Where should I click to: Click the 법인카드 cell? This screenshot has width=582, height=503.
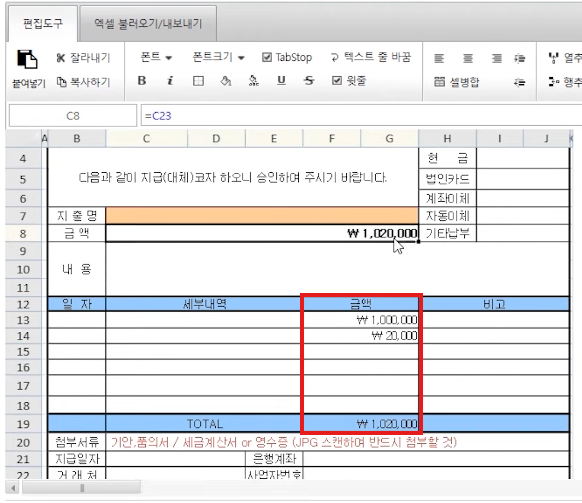[447, 179]
